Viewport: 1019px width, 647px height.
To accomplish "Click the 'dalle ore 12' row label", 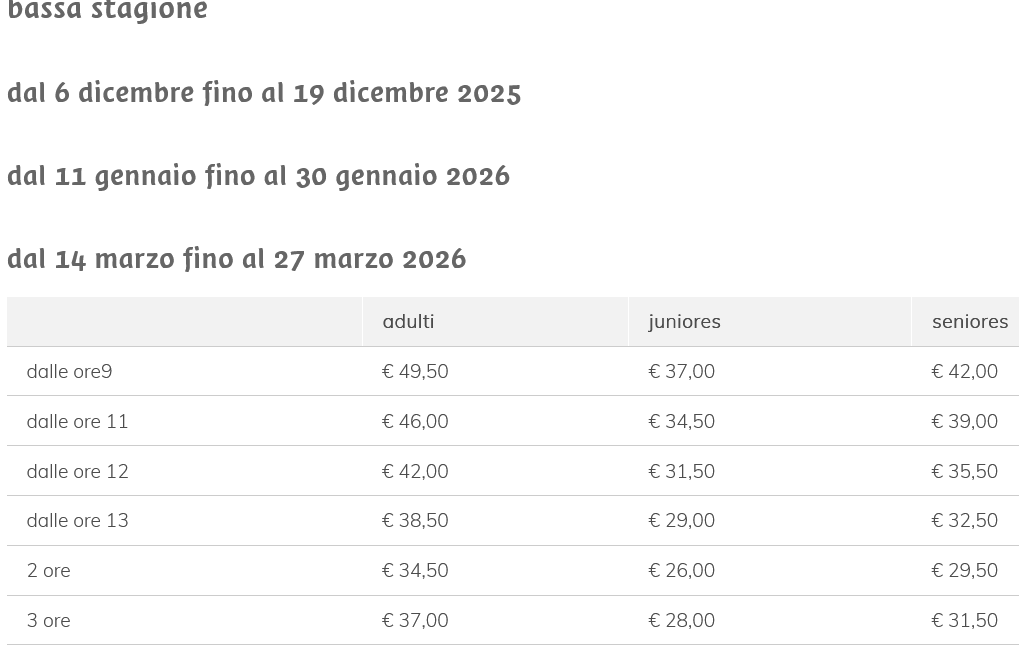I will 77,471.
